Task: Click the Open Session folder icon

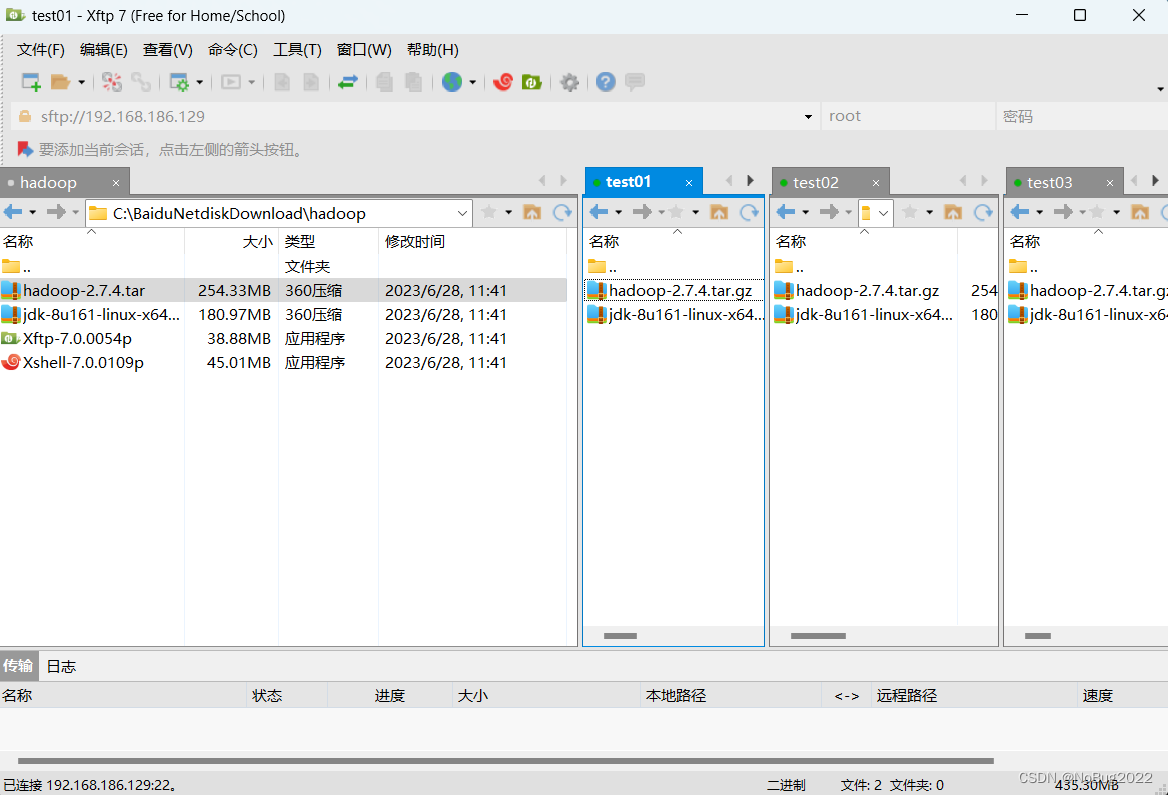Action: (60, 82)
